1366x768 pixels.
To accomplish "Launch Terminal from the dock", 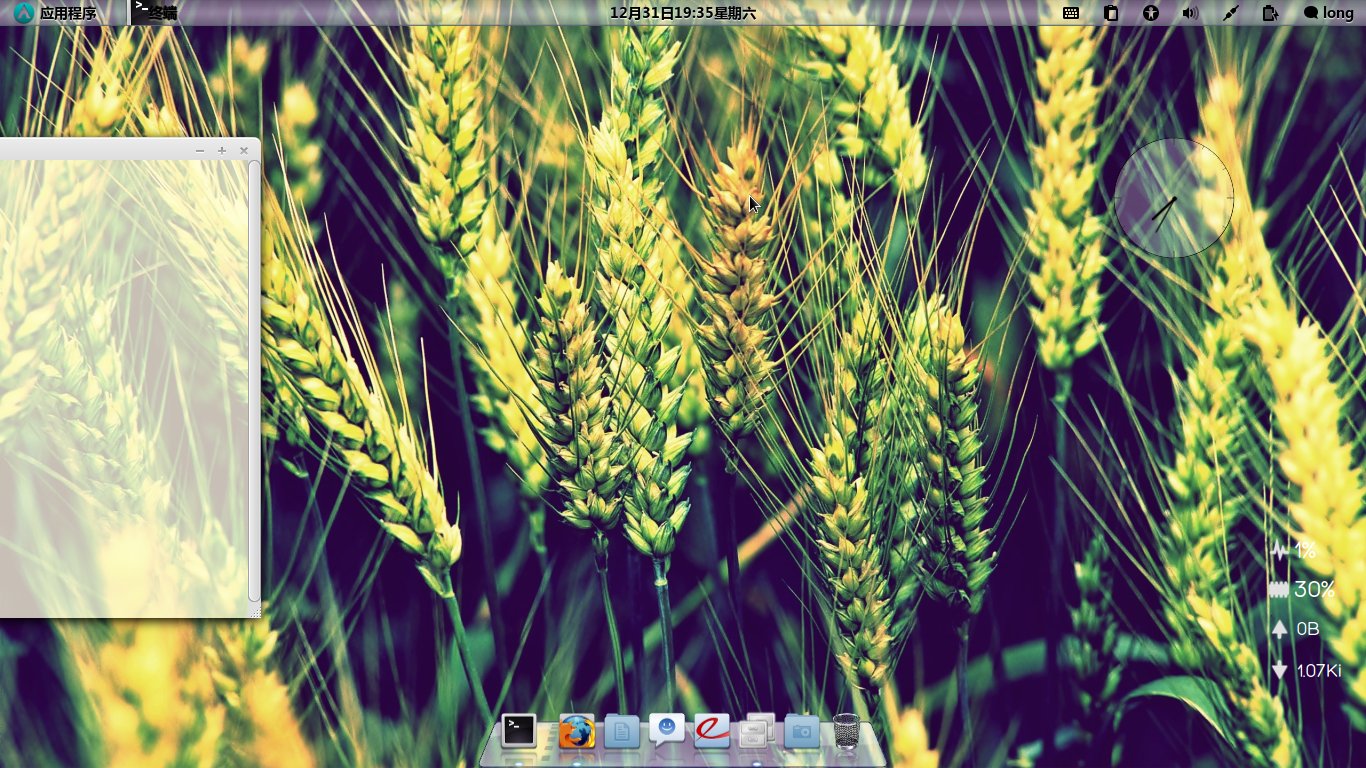I will (519, 731).
